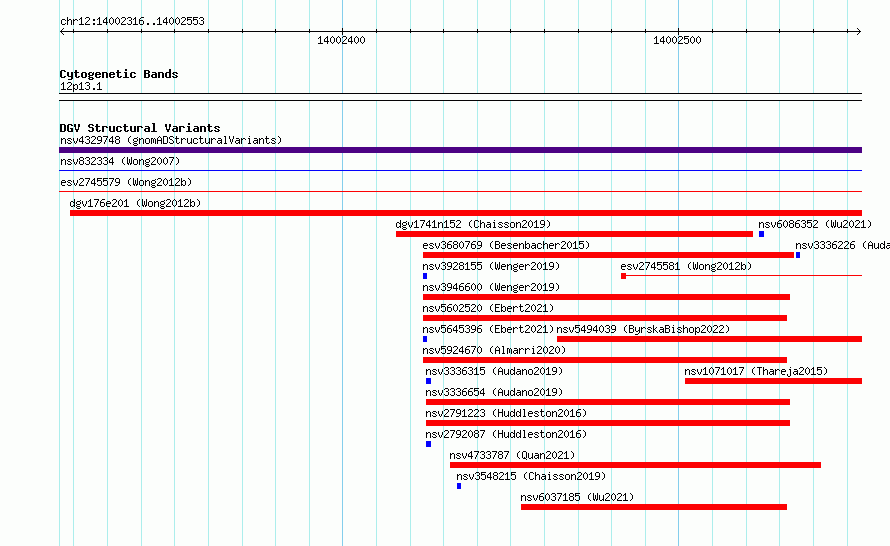Open nsv4733787 (Quan2021) label
The image size is (890, 546).
click(x=512, y=455)
